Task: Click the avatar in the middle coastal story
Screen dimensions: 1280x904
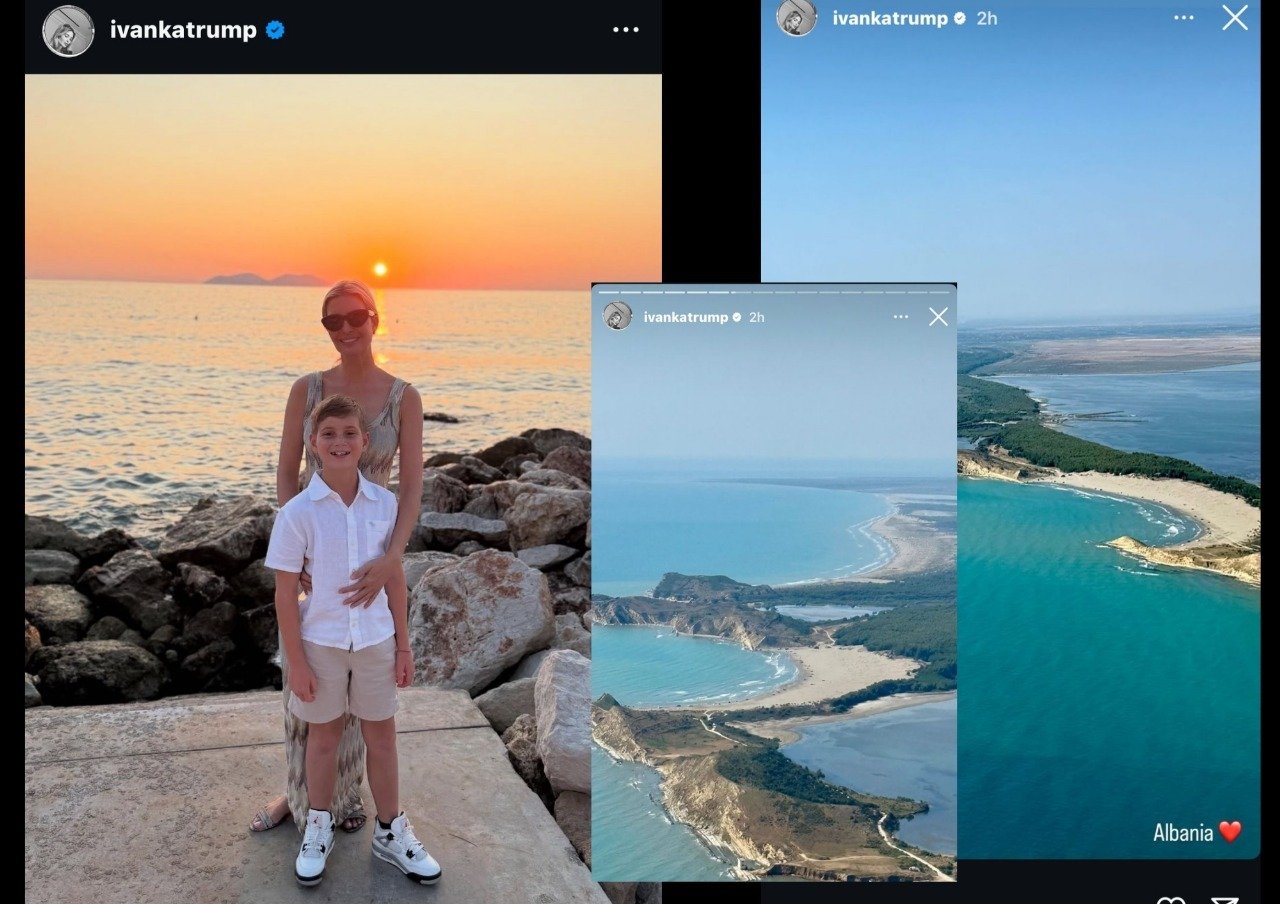Action: click(618, 316)
